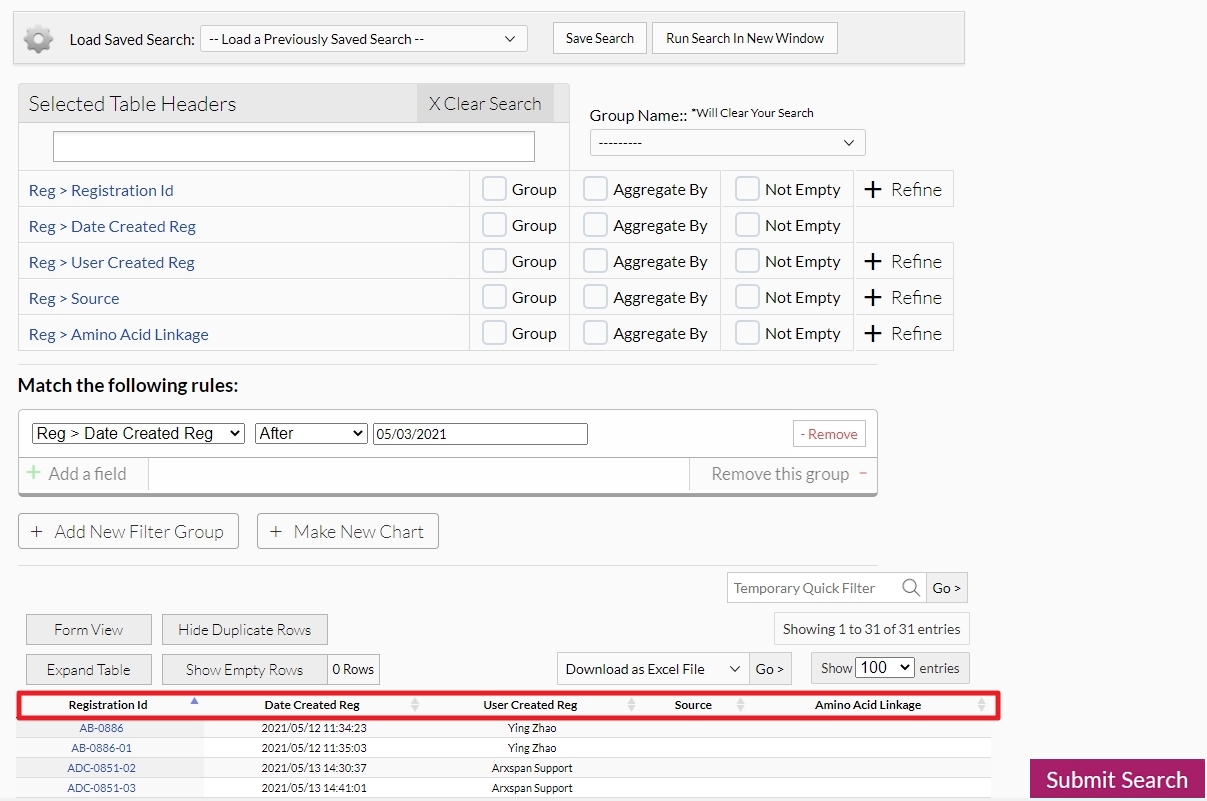This screenshot has width=1207, height=801.
Task: Click the settings gear icon
Action: point(38,40)
